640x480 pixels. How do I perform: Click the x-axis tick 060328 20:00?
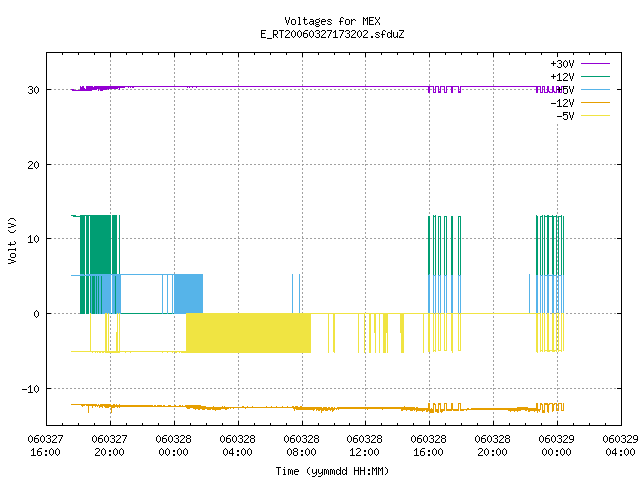coord(493,446)
